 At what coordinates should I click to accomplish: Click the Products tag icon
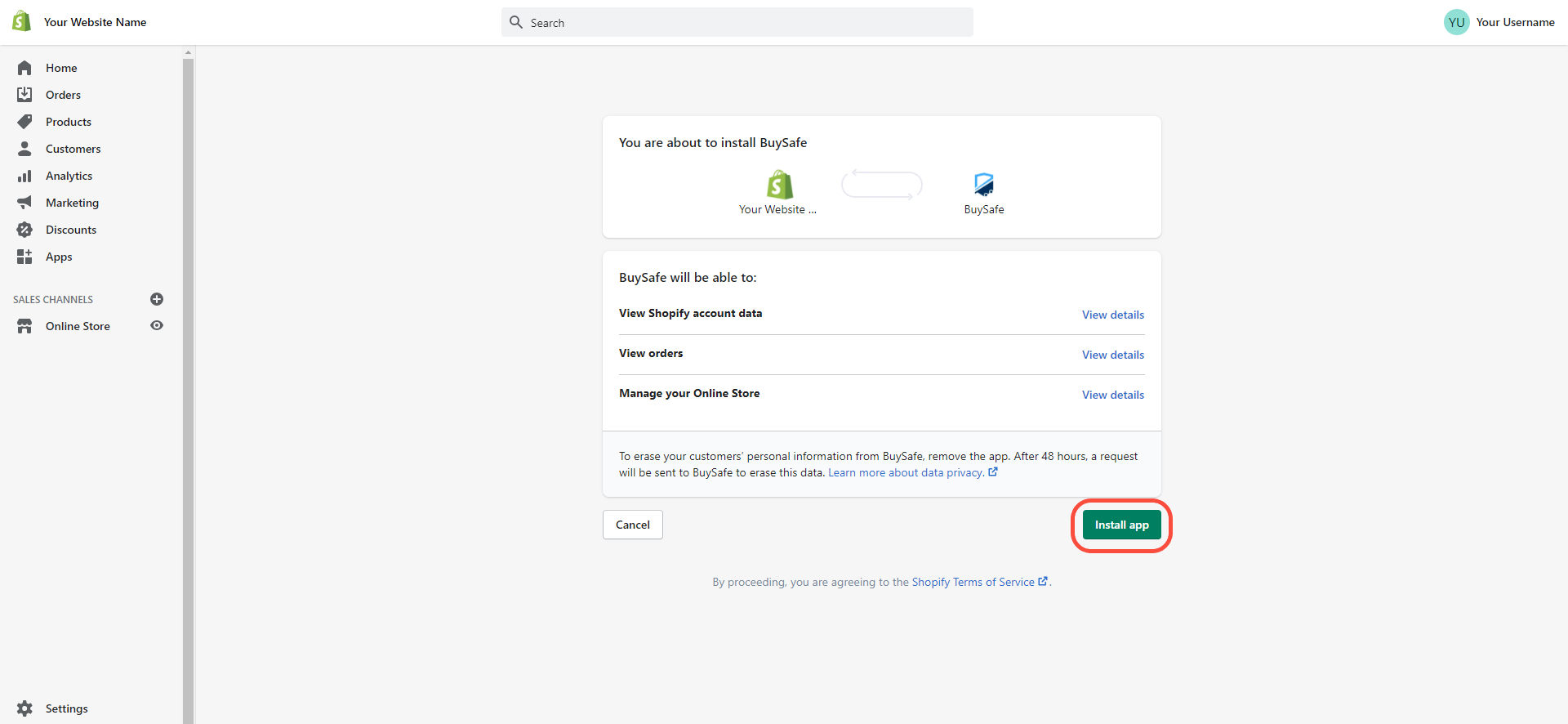pyautogui.click(x=24, y=122)
